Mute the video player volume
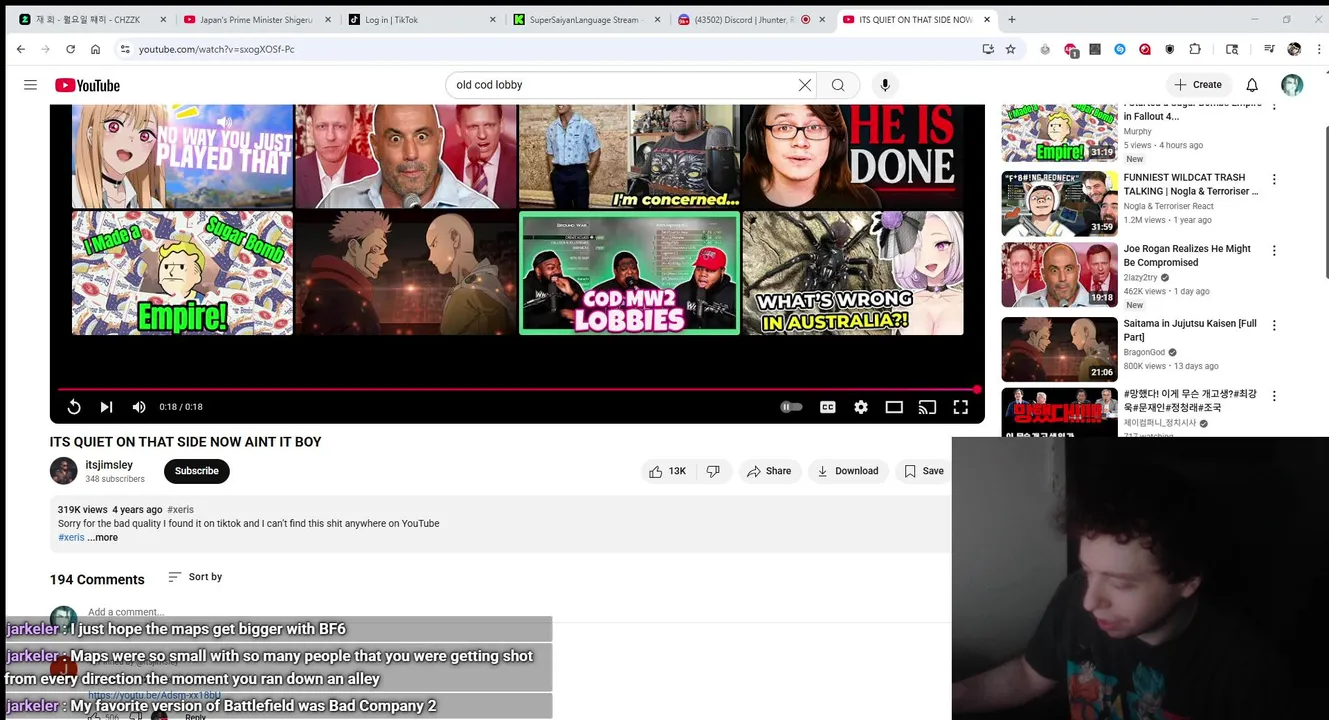 (x=139, y=407)
